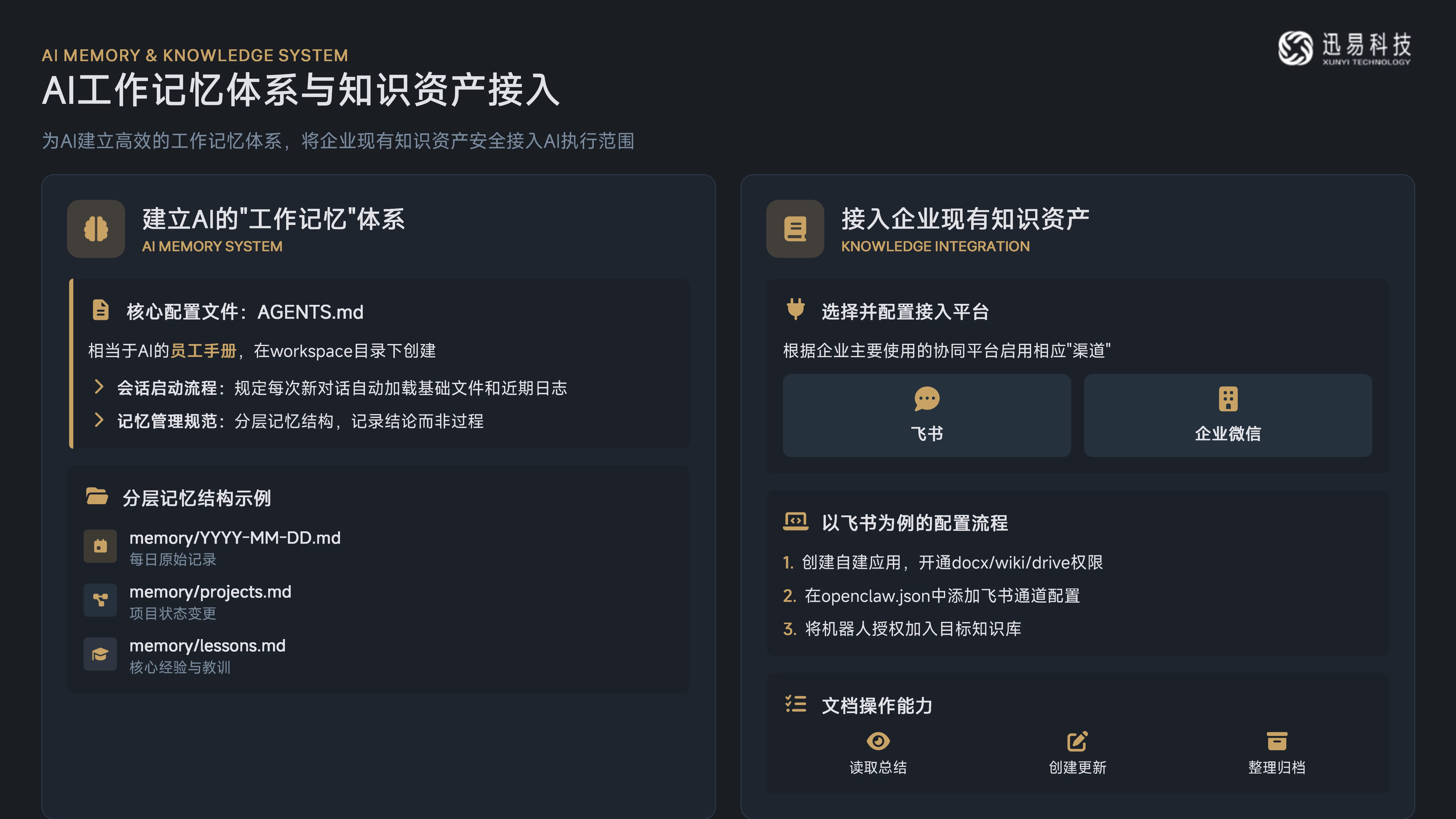This screenshot has width=1456, height=819.
Task: Click the archive box icon above 整理归档
Action: coord(1276,741)
